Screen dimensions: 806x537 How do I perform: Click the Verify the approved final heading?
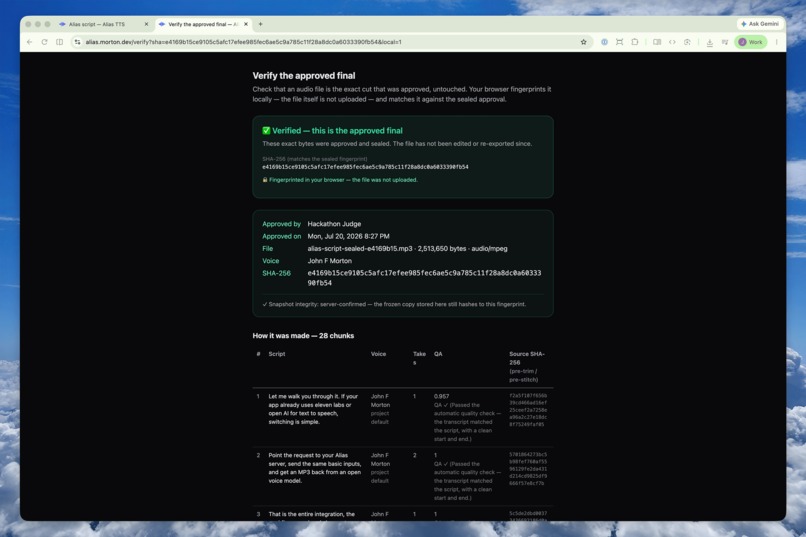tap(304, 76)
